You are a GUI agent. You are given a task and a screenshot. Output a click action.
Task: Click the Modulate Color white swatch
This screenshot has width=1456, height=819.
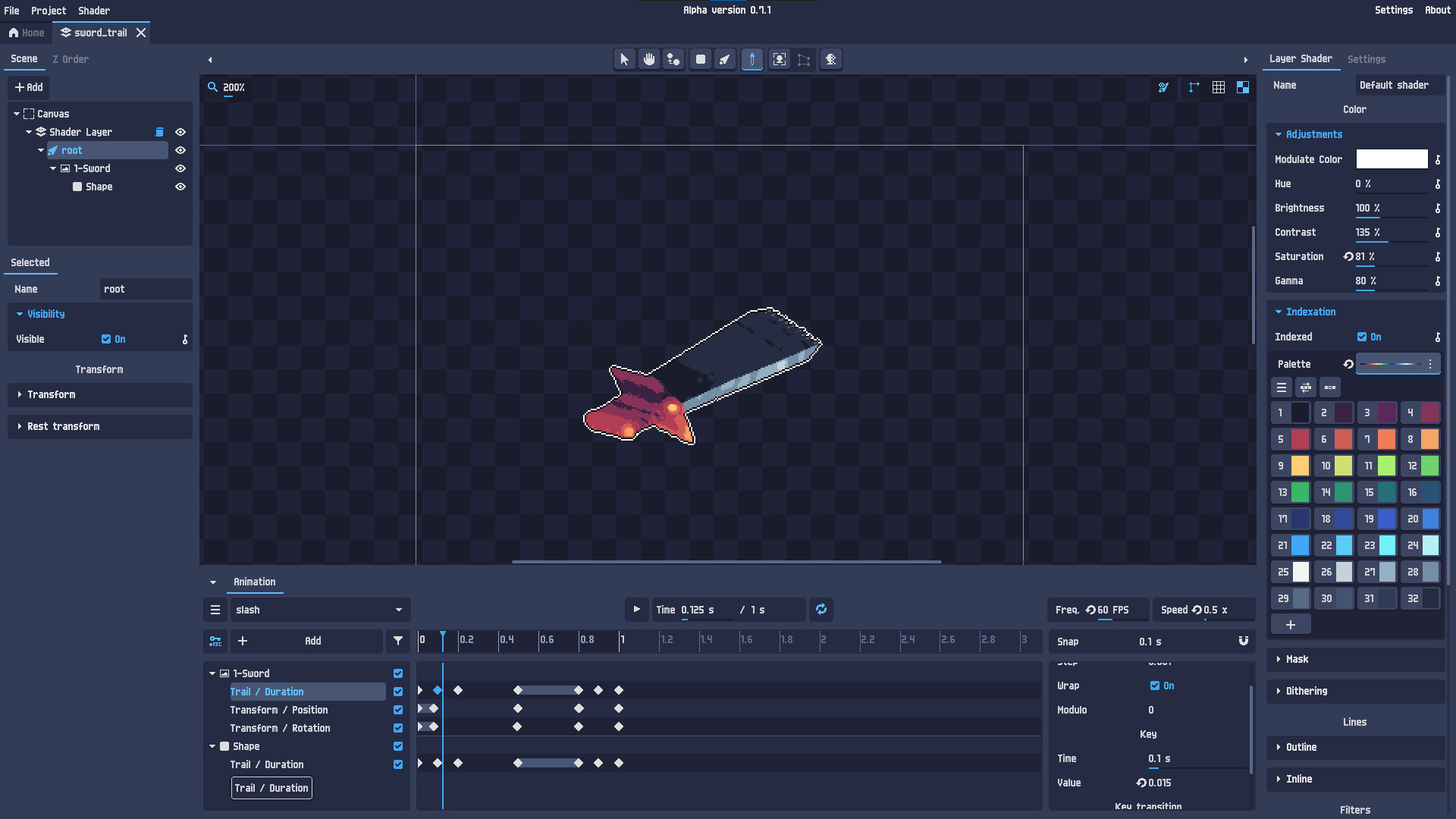(1392, 159)
